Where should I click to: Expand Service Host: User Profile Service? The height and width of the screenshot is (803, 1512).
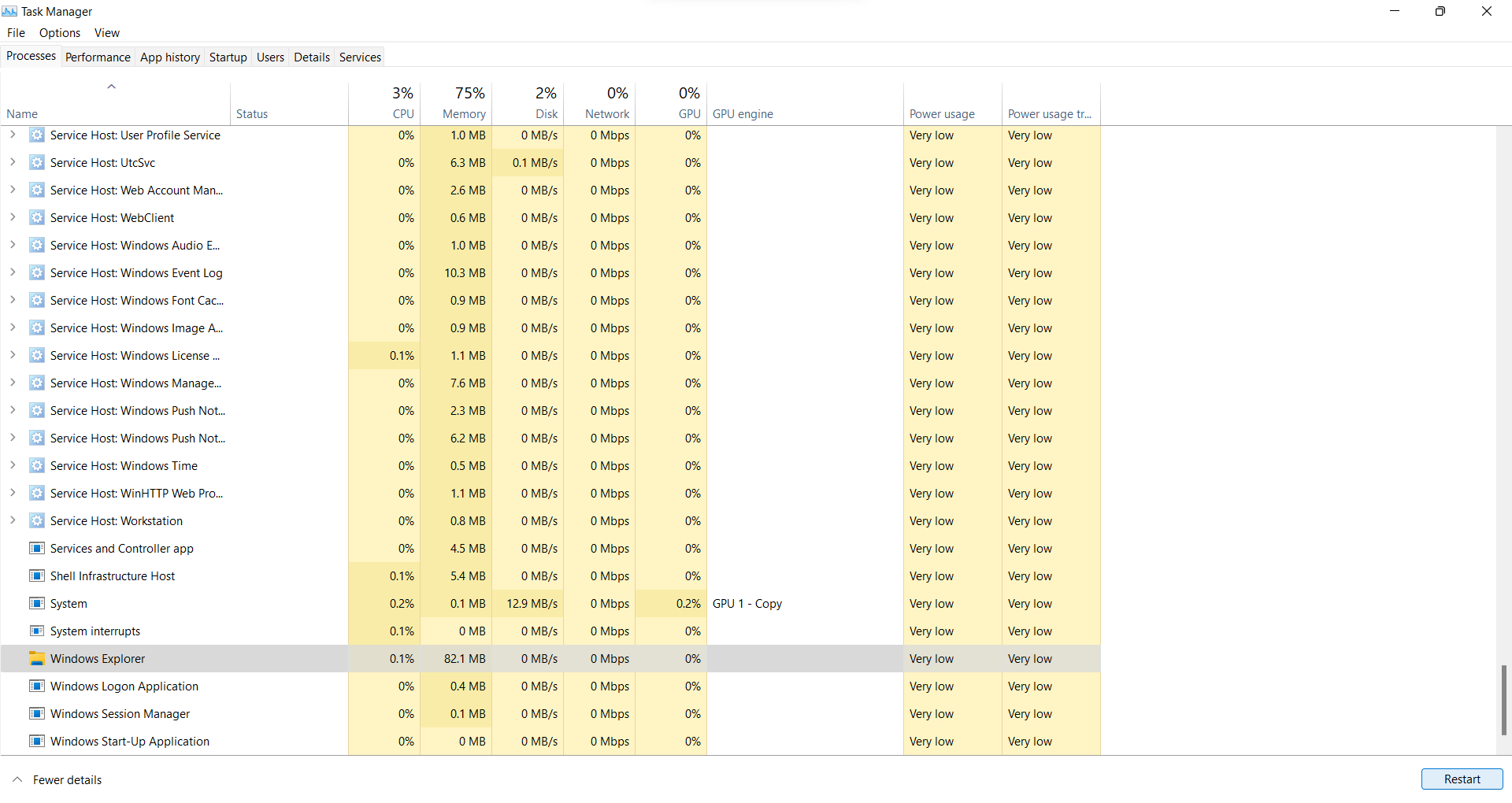tap(13, 135)
